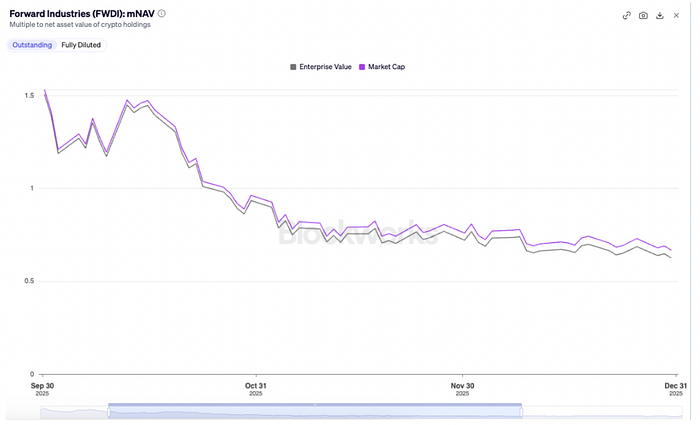Click the Dec 31 axis label
Screen dimensions: 700x425
point(675,387)
